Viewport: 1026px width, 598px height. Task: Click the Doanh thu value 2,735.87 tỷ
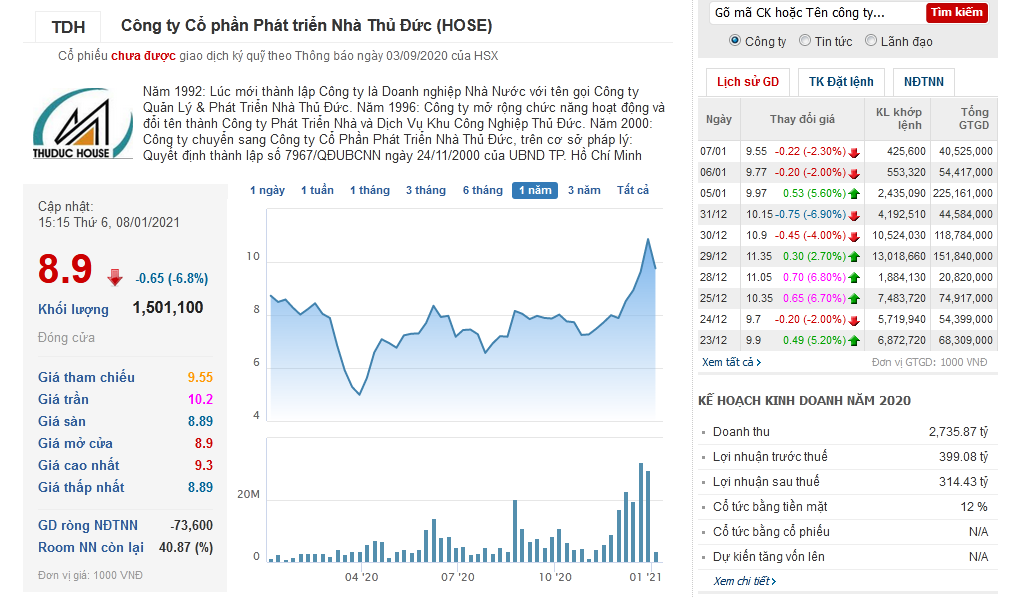(958, 432)
